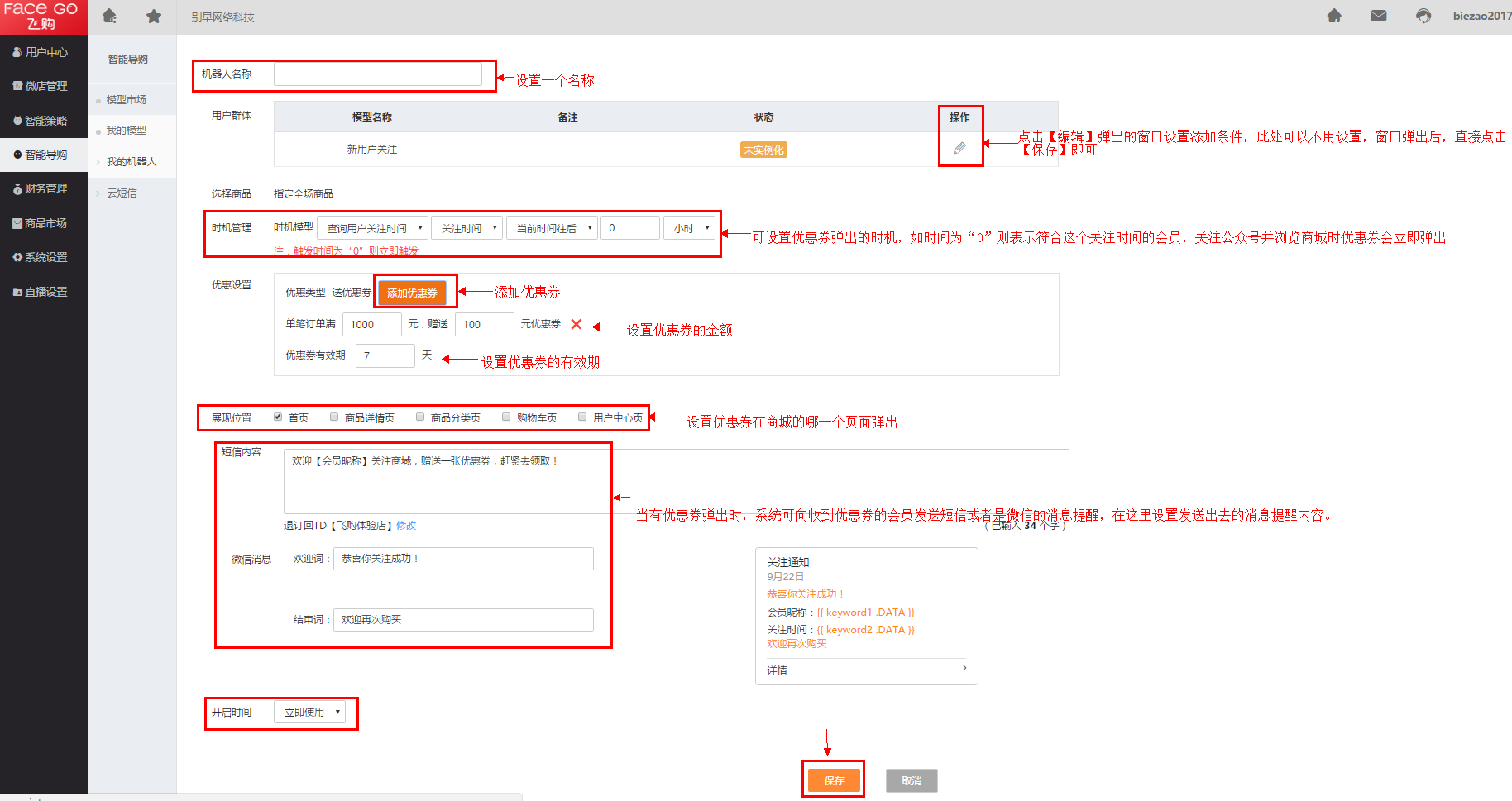Viewport: 1512px width, 801px height.
Task: Click the top-right home icon
Action: (1334, 16)
